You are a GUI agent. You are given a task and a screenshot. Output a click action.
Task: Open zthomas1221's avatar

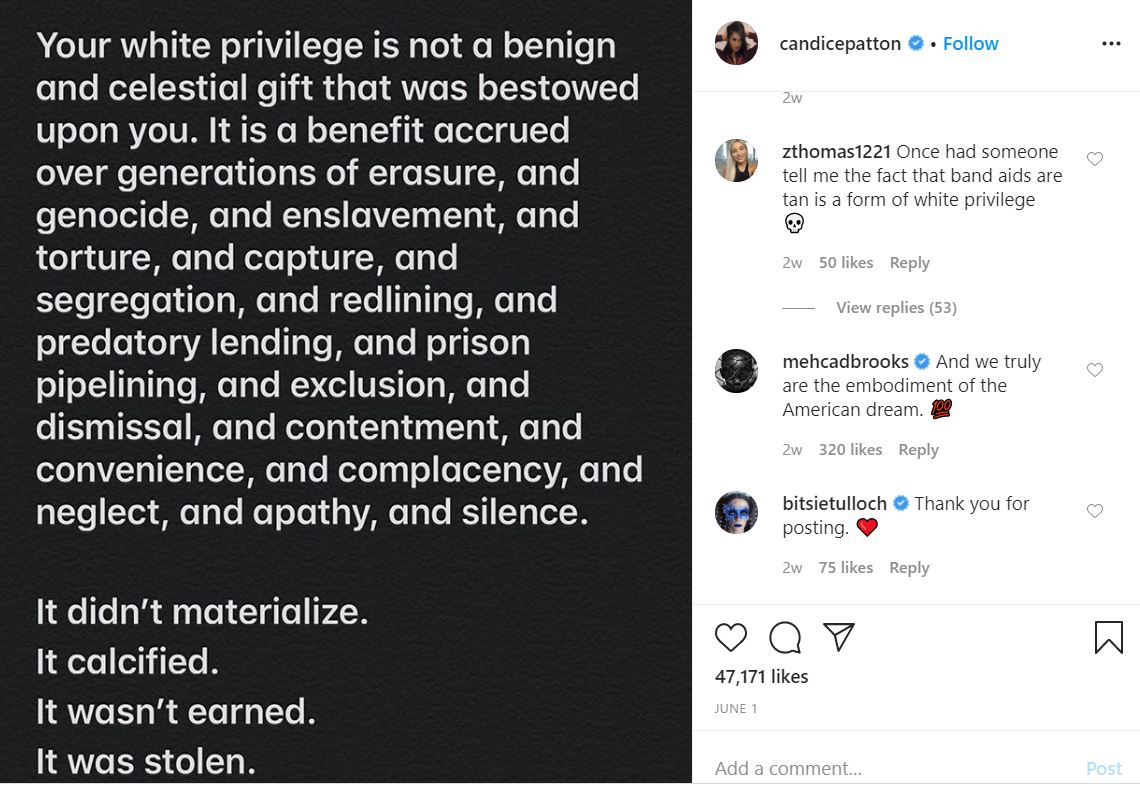click(x=737, y=160)
